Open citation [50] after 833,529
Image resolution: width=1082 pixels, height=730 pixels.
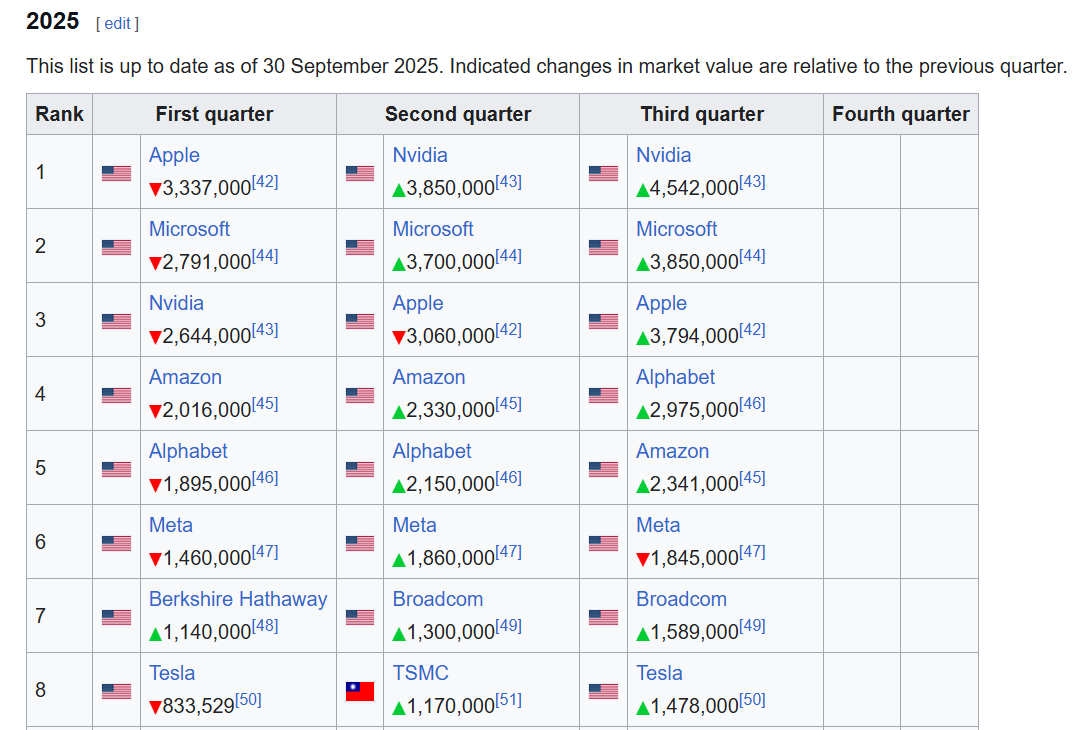(x=248, y=700)
